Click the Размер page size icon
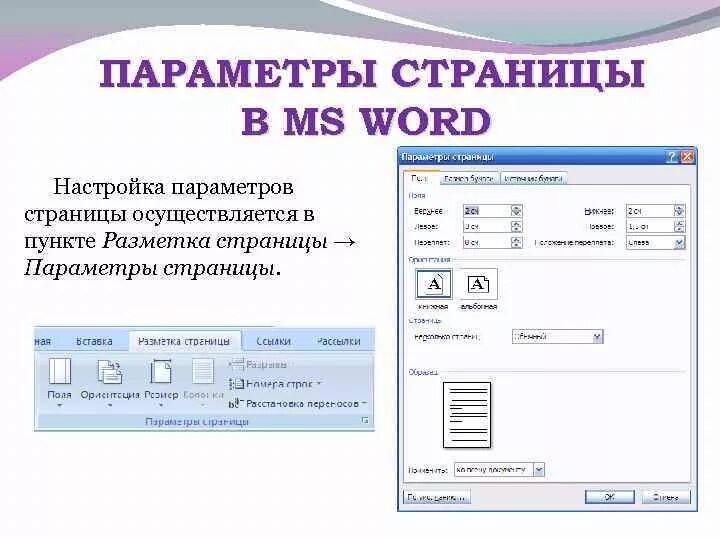Image resolution: width=720 pixels, height=540 pixels. coord(161,371)
